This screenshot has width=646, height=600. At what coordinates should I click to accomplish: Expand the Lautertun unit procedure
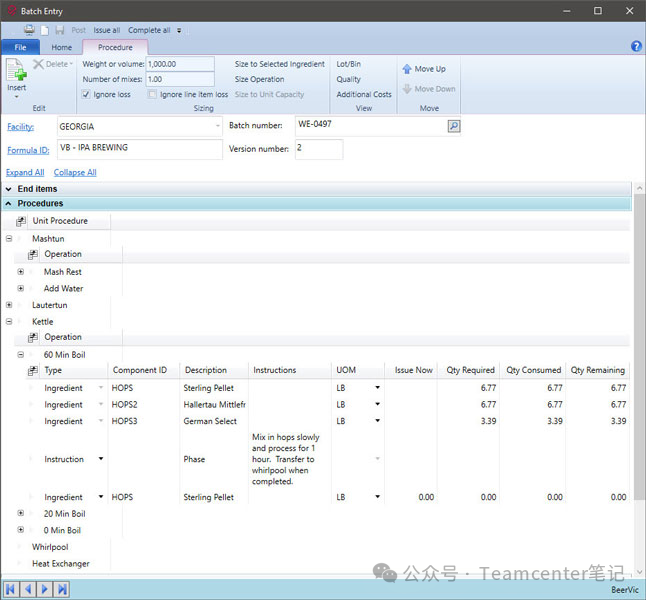click(9, 305)
